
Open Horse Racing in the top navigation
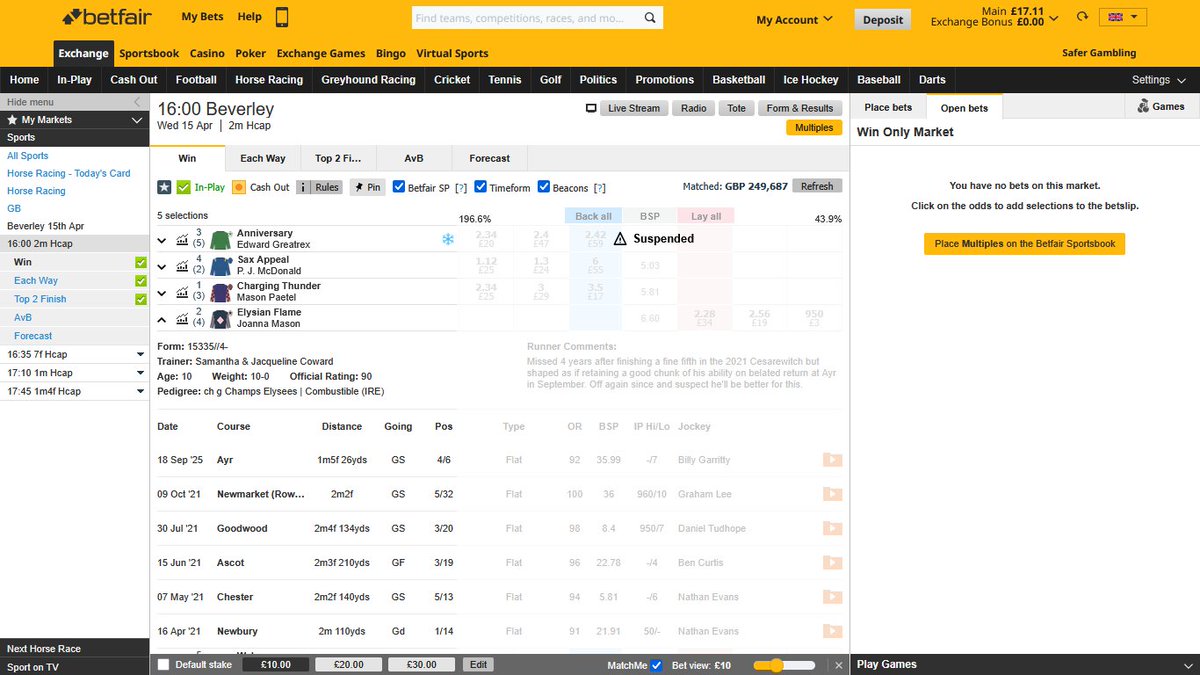(269, 80)
